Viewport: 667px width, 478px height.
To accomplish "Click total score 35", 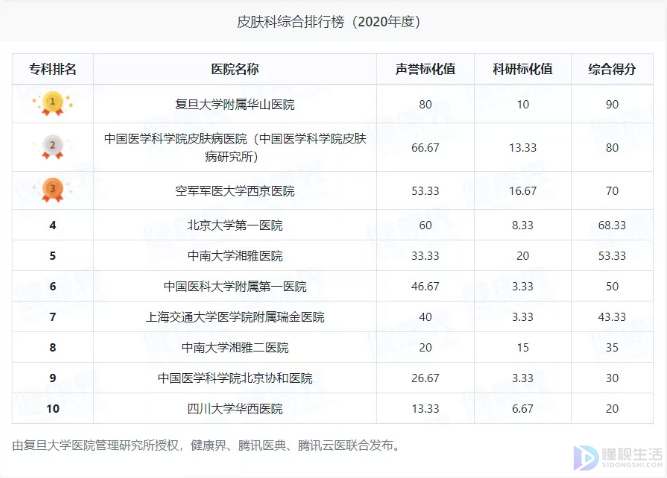I will [x=612, y=347].
